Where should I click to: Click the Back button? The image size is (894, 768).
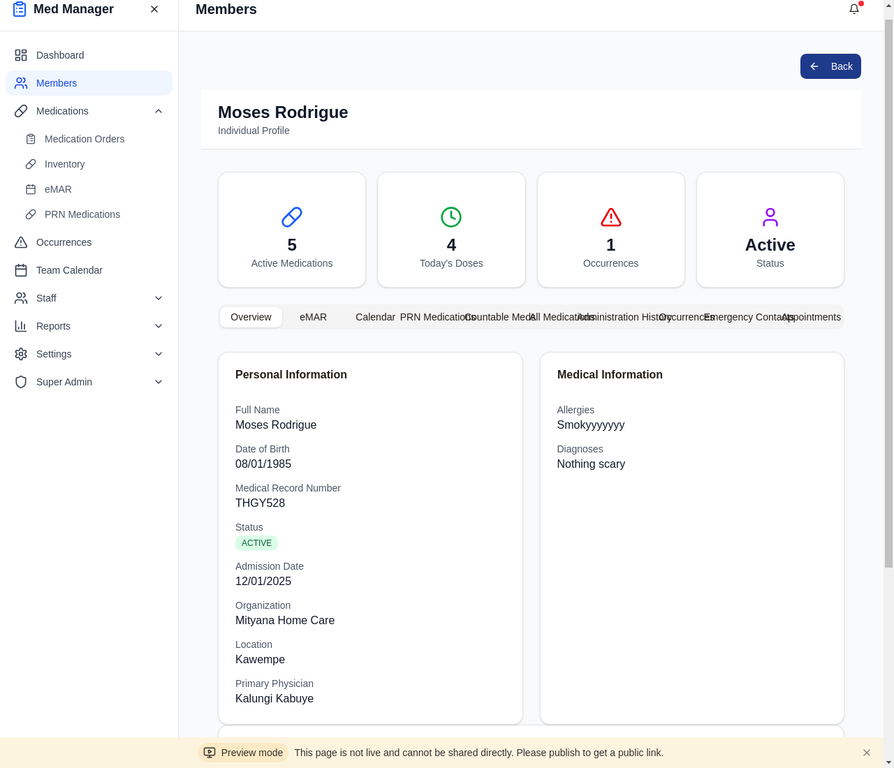pos(831,66)
